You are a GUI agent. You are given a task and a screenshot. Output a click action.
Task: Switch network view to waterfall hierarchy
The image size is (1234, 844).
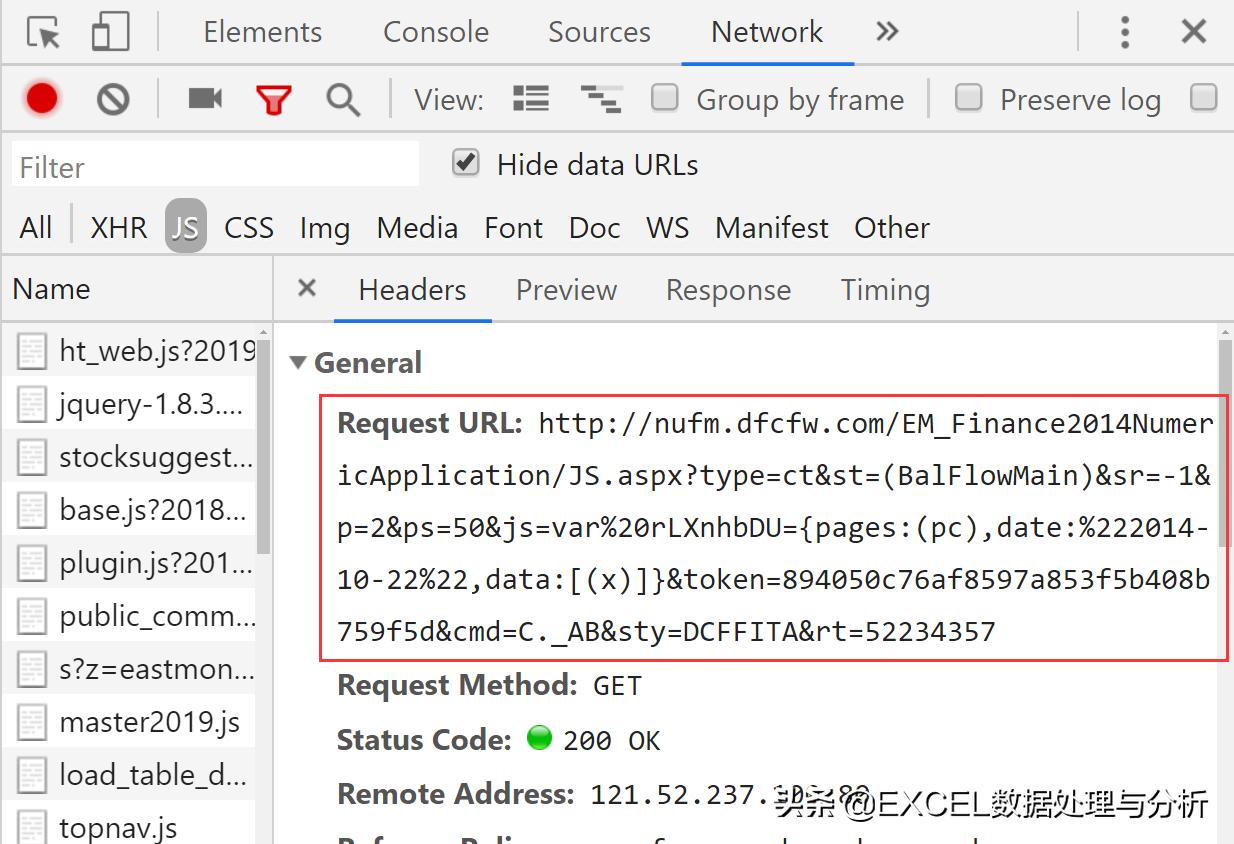pos(601,99)
